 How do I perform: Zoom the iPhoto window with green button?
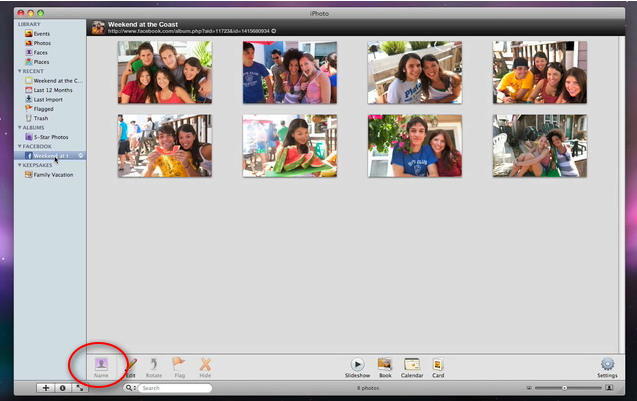[x=40, y=13]
